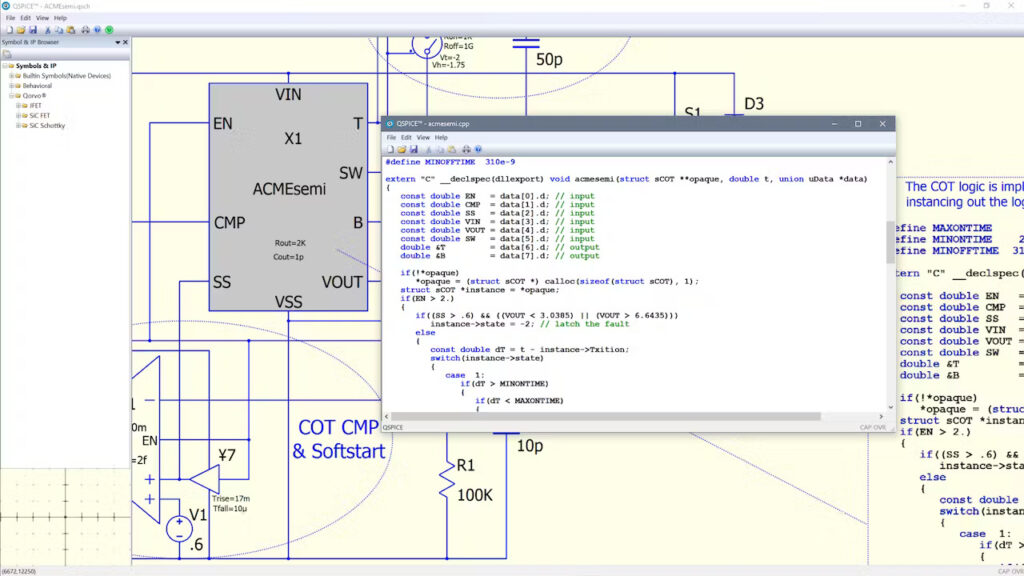Viewport: 1024px width, 576px height.
Task: Create a new schematic with the New icon
Action: click(8, 29)
